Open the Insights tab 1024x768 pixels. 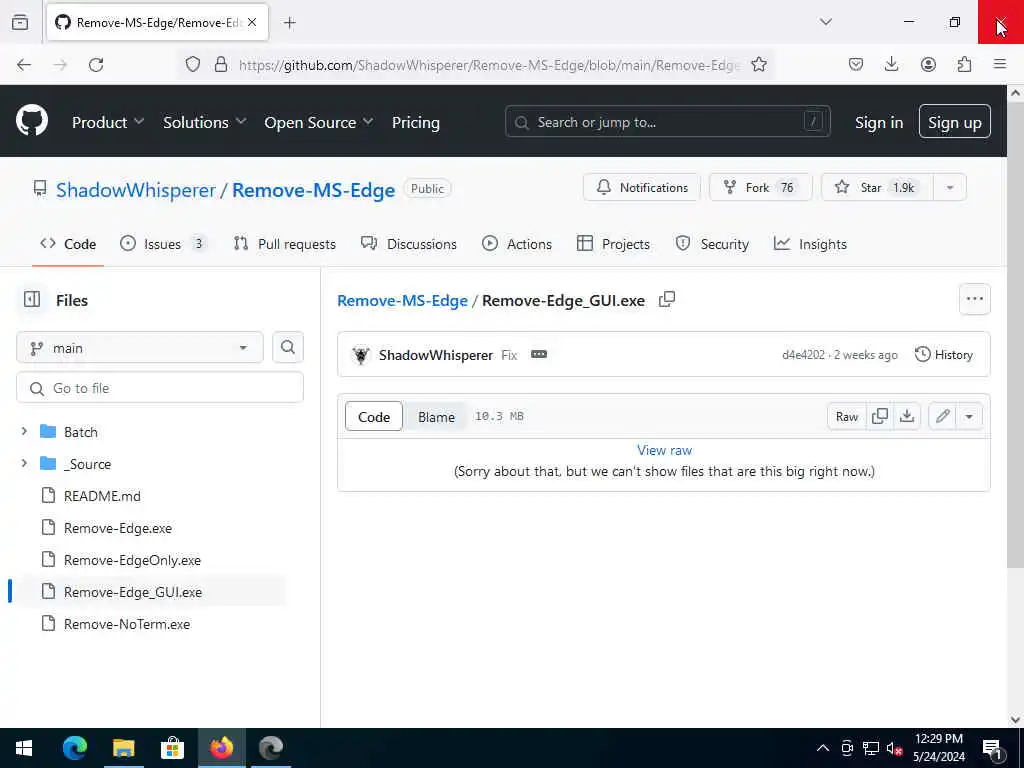coord(810,244)
